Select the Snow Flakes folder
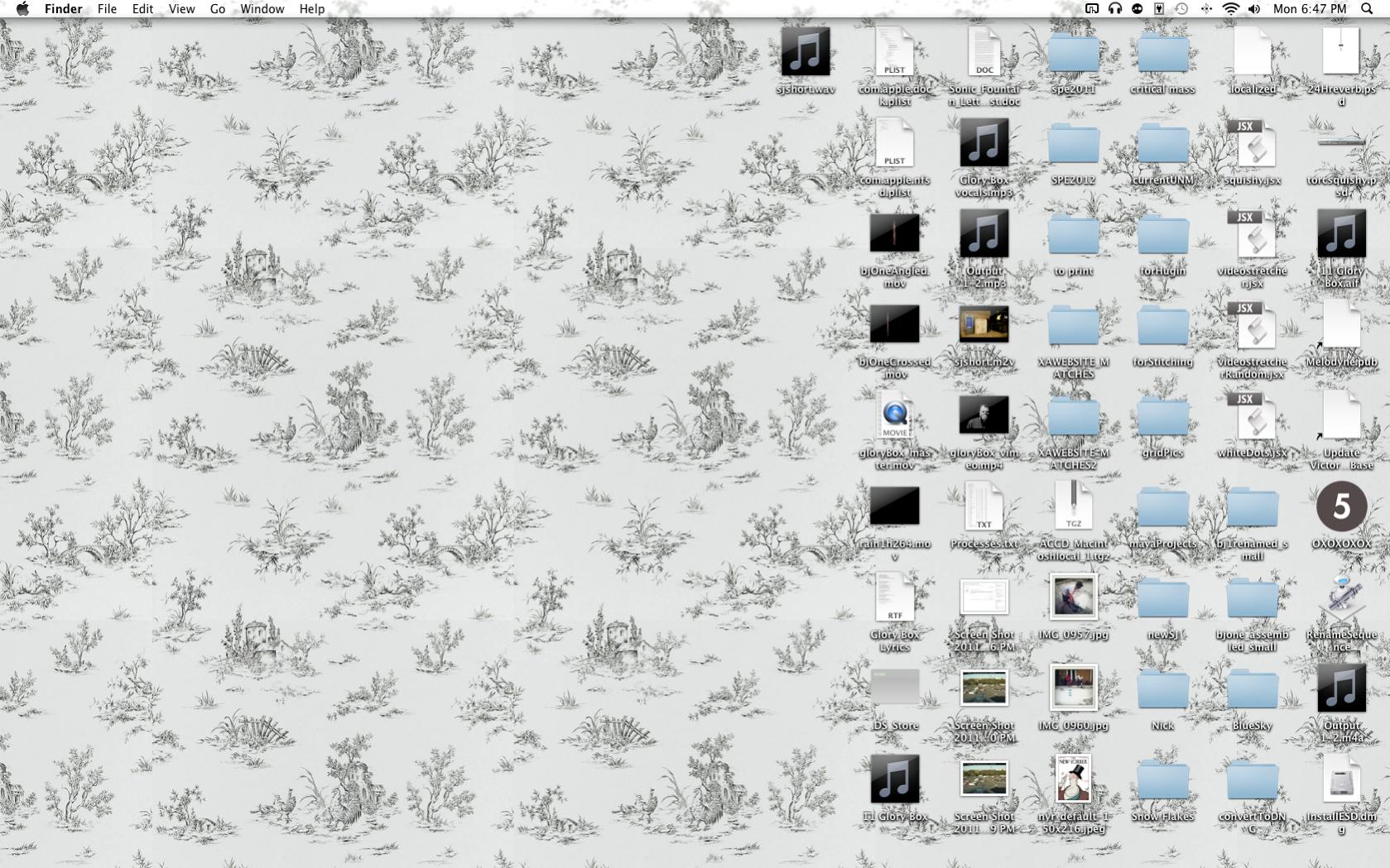1390x868 pixels. click(1163, 782)
